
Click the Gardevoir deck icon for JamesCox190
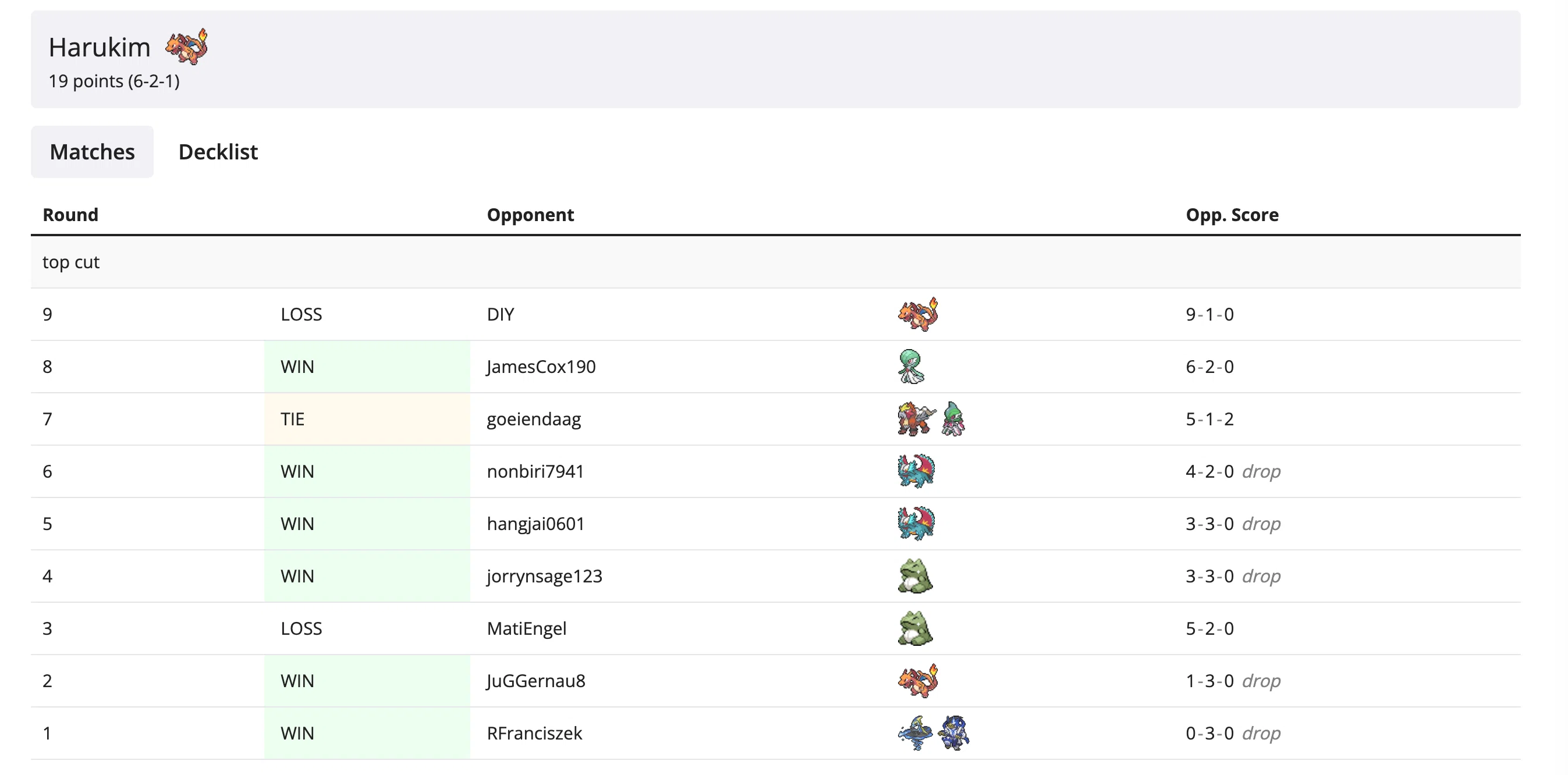tap(911, 366)
